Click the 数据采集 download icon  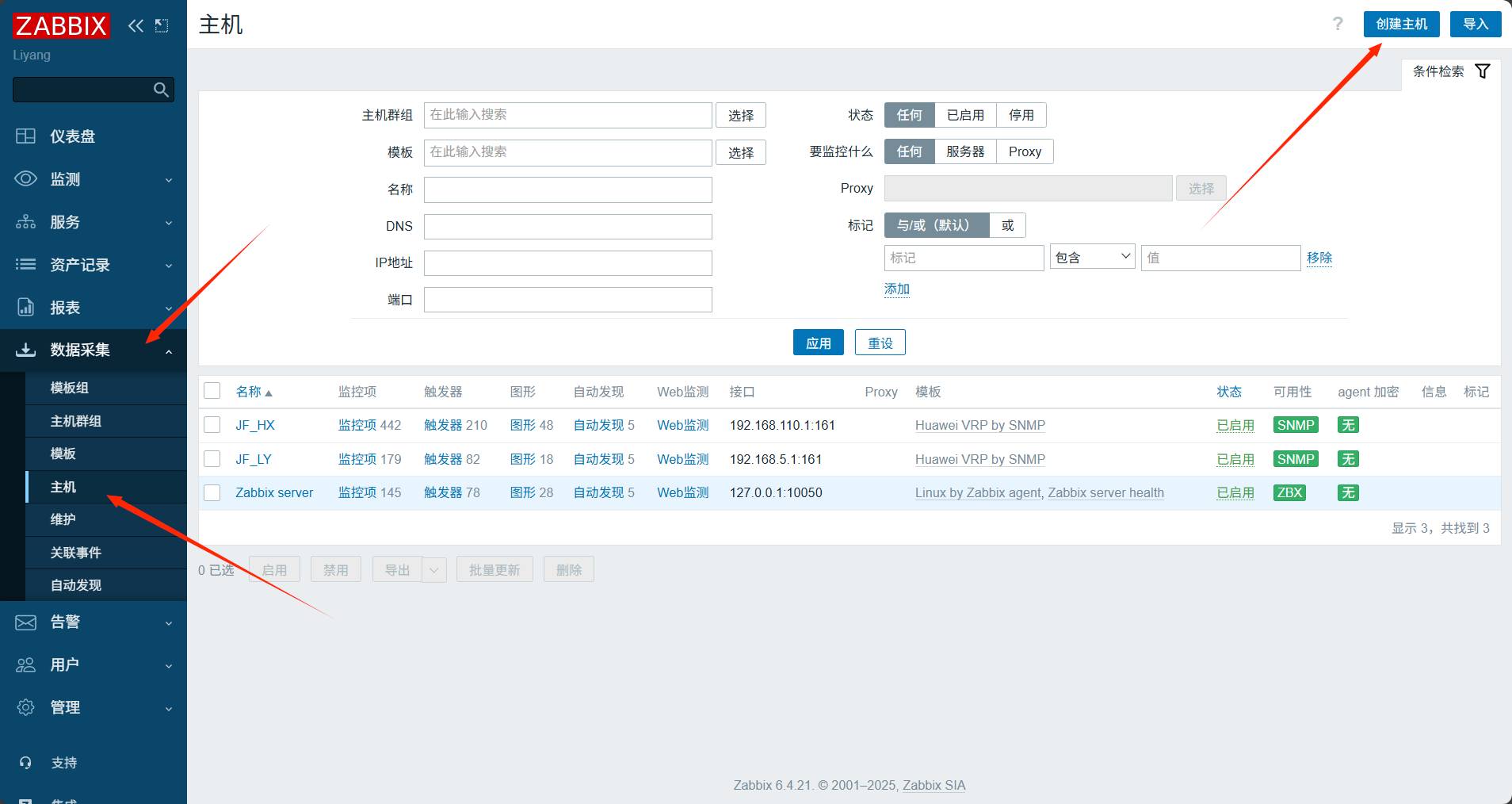[25, 350]
